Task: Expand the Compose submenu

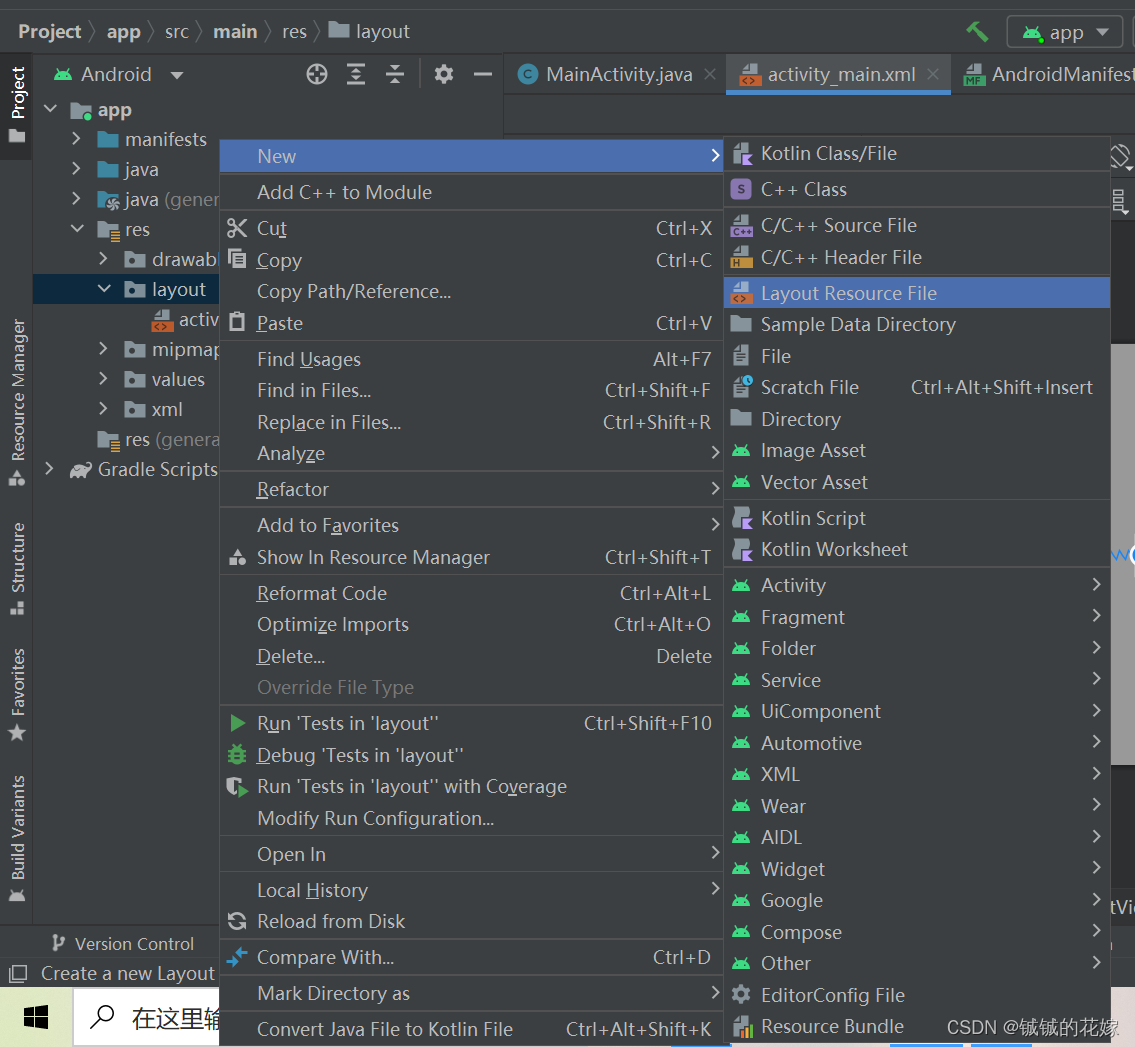Action: click(x=916, y=932)
